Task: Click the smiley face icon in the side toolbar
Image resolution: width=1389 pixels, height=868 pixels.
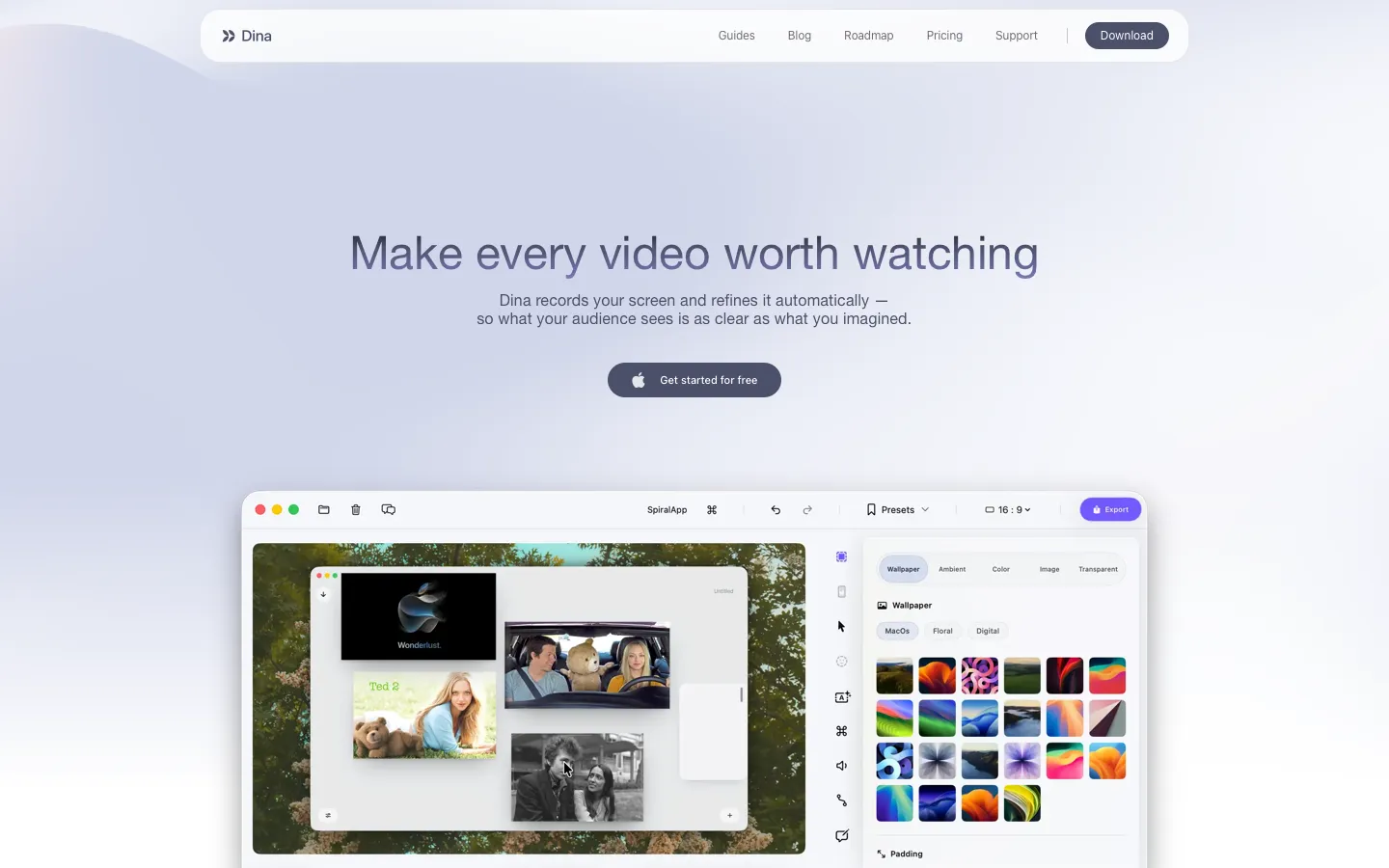Action: click(x=841, y=662)
